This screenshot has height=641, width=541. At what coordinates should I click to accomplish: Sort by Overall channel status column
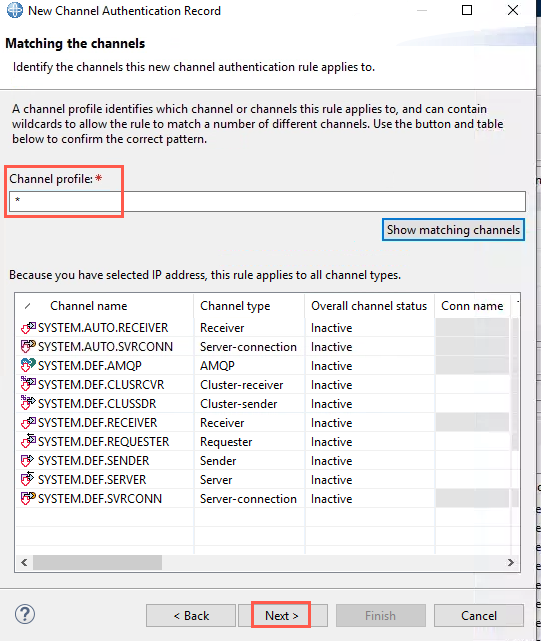369,306
